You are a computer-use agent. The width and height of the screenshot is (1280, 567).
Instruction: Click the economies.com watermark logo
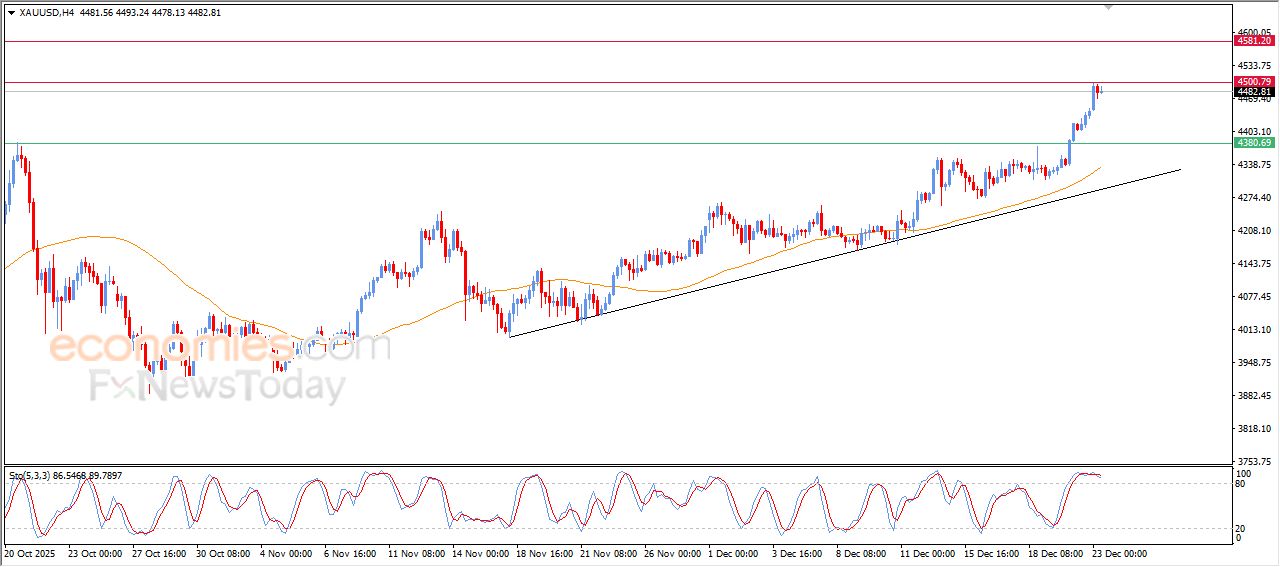click(x=218, y=348)
